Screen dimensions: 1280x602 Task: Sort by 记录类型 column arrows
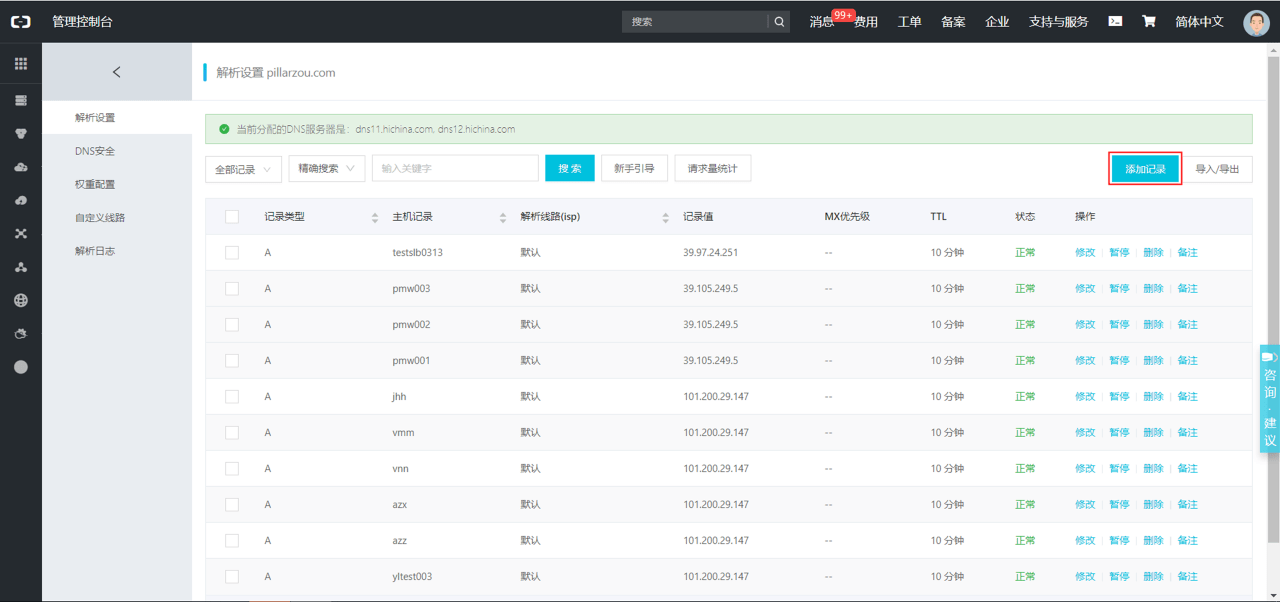tap(375, 217)
